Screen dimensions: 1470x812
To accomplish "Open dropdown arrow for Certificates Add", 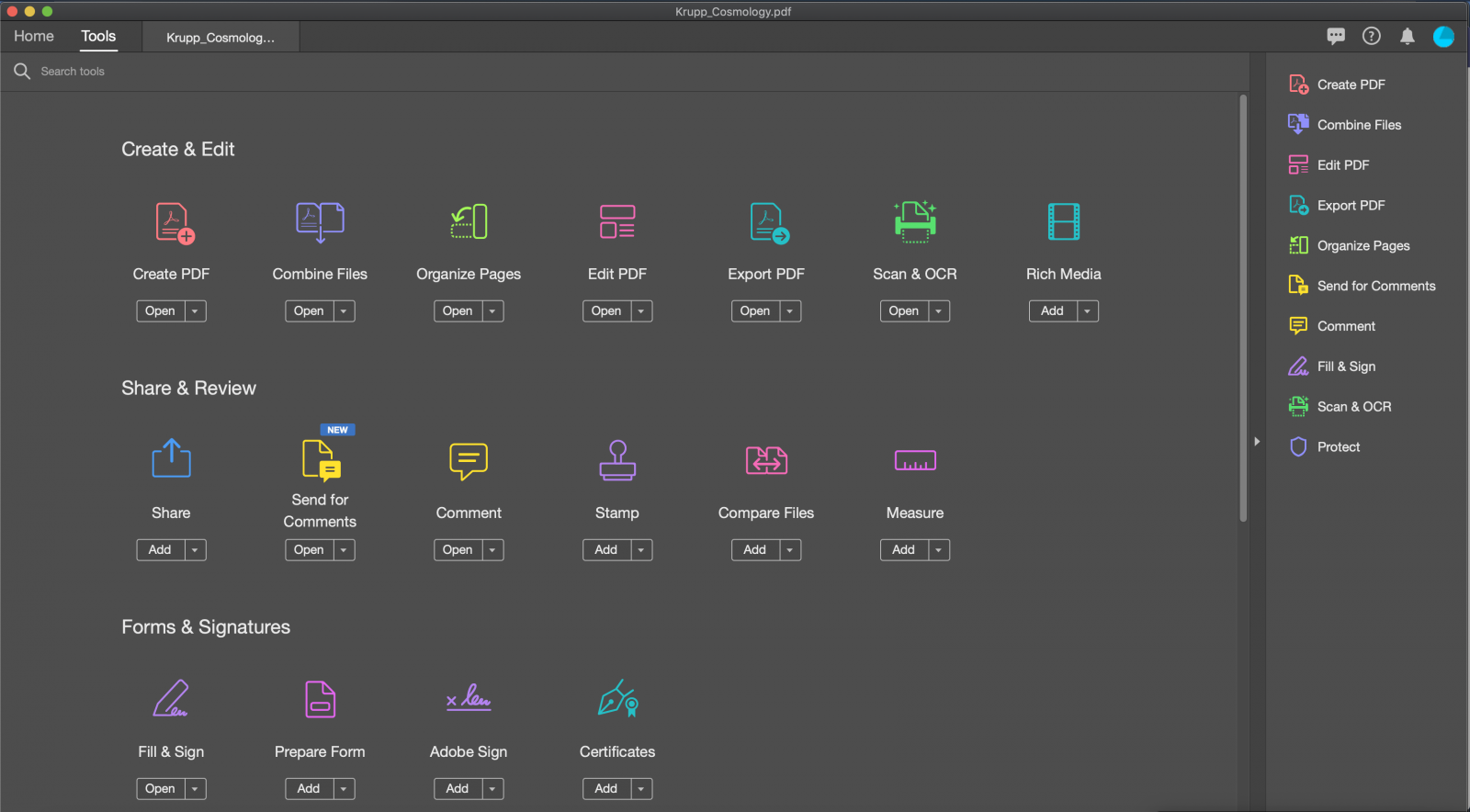I will click(641, 789).
